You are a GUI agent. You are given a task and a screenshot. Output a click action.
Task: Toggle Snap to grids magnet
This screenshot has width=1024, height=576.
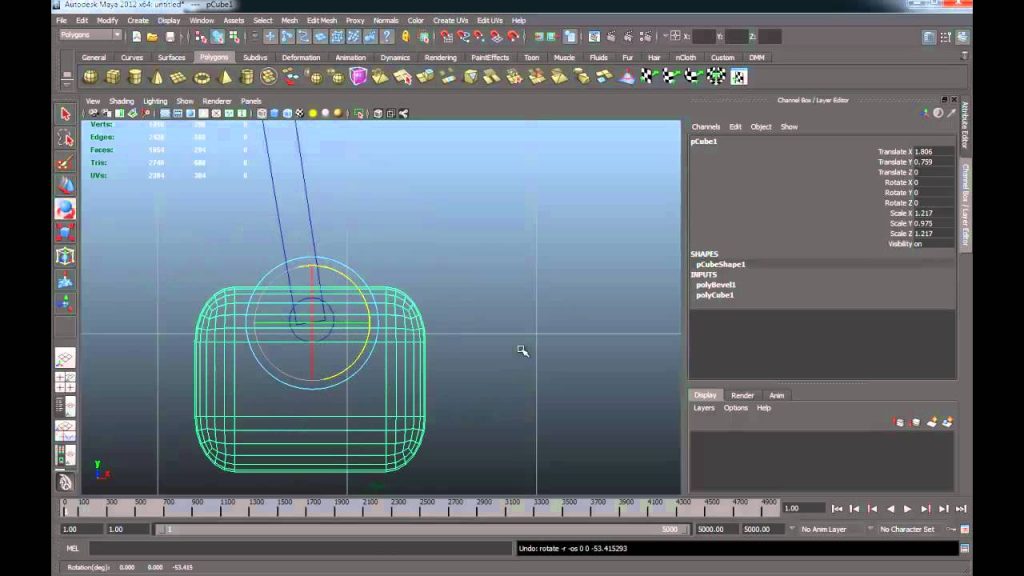click(446, 37)
